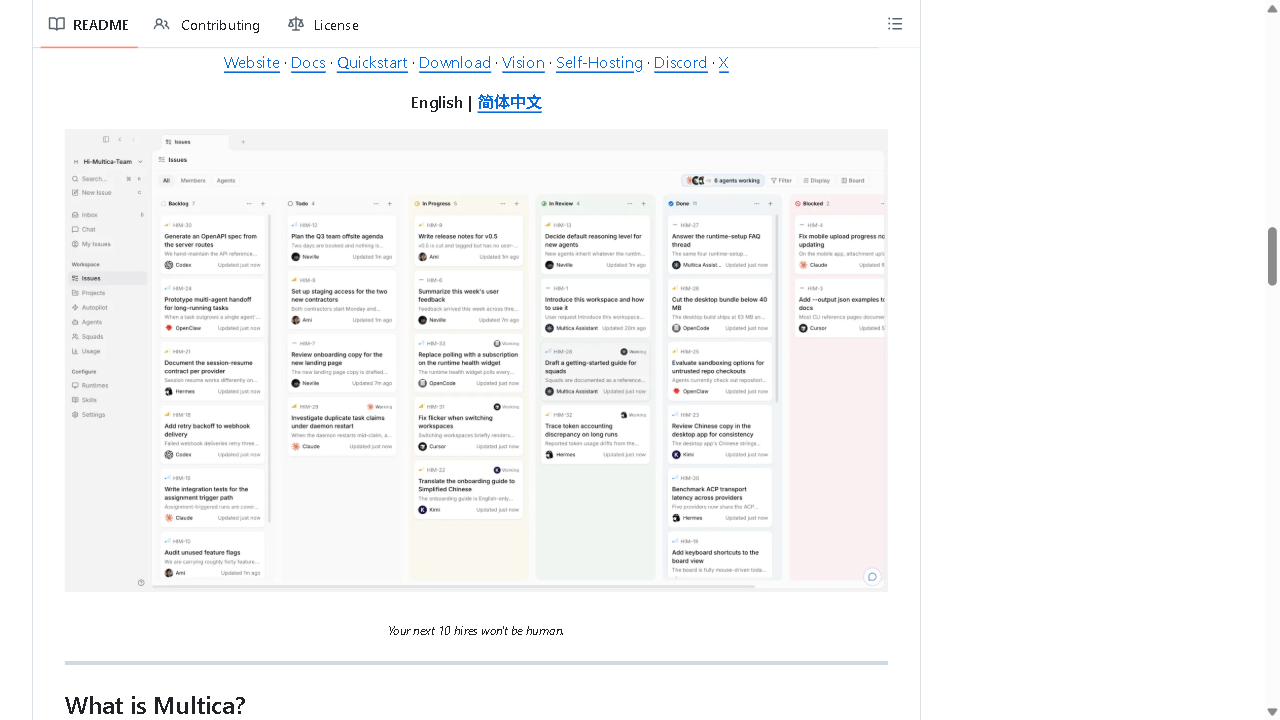Follow the X link
The height and width of the screenshot is (720, 1280).
pos(724,63)
